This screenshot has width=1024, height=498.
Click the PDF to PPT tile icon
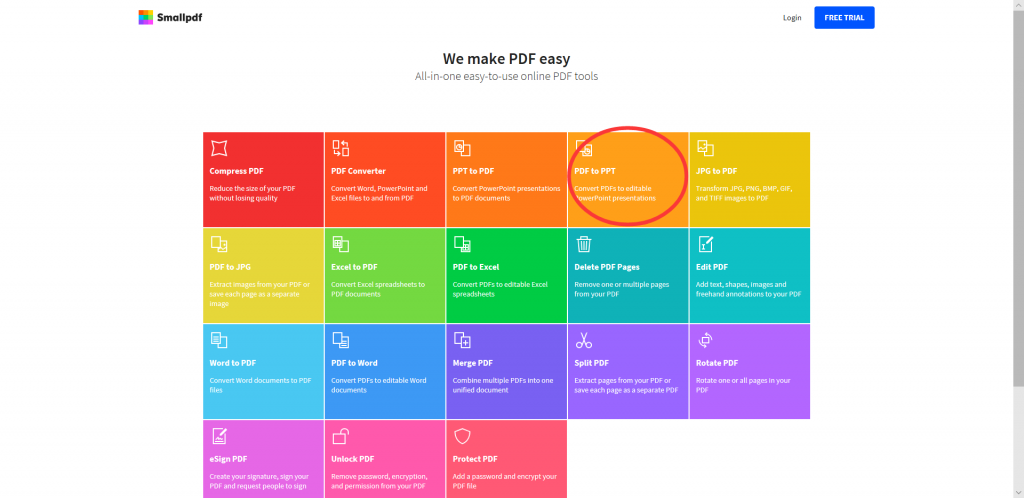click(x=583, y=148)
